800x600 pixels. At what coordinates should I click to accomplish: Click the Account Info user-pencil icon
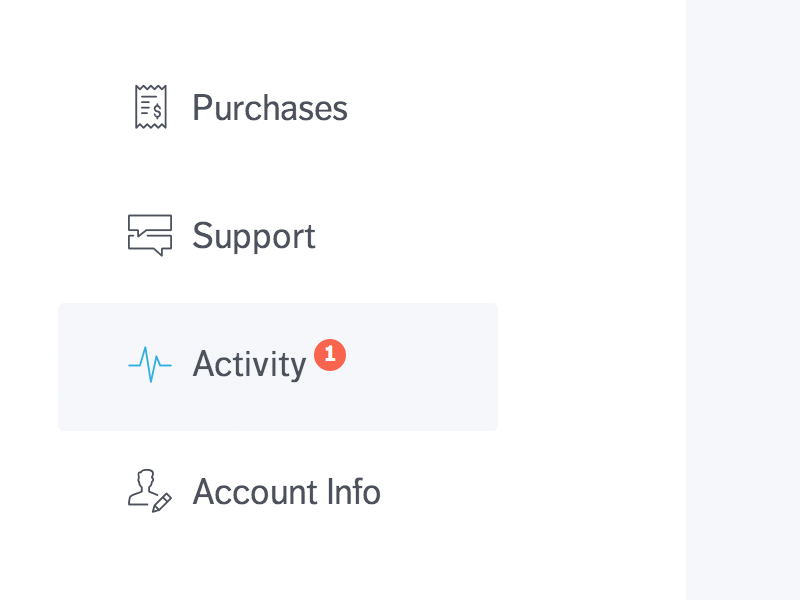click(x=150, y=492)
